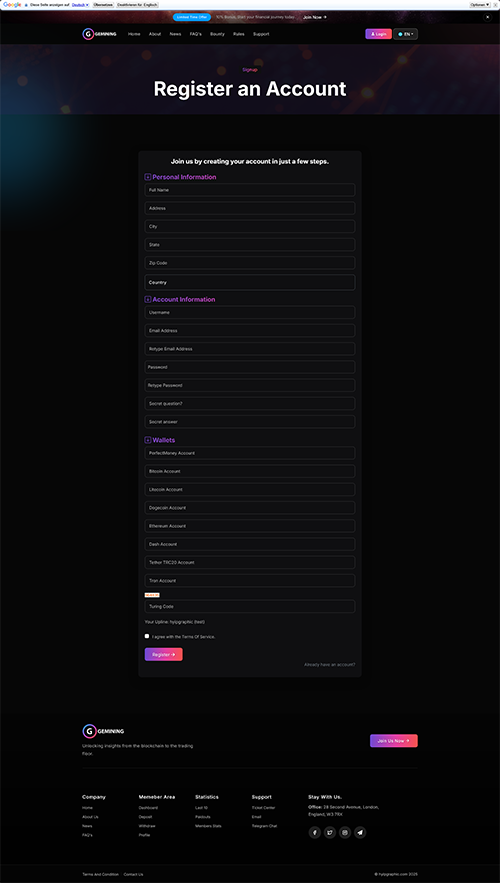Open the Instagram social icon in footer
This screenshot has height=883, width=500.
pyautogui.click(x=345, y=832)
